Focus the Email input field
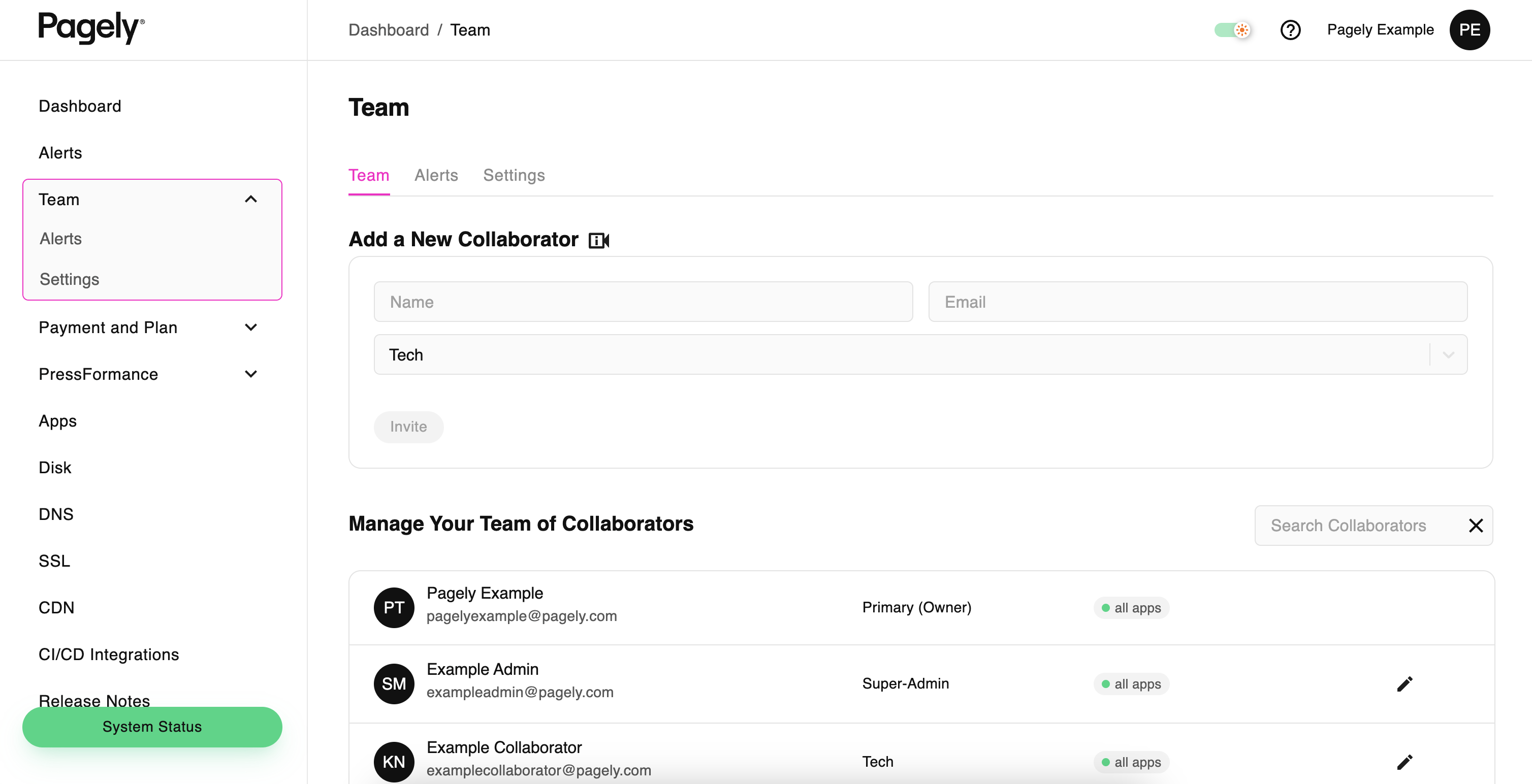1532x784 pixels. [x=1198, y=302]
